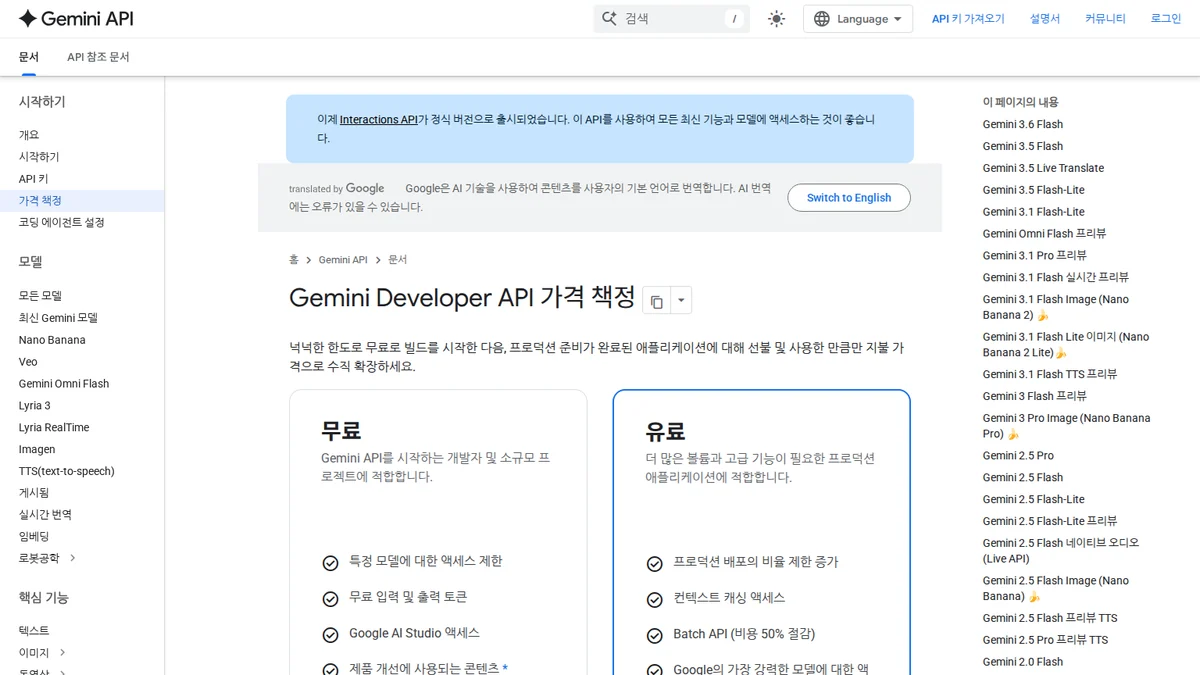The width and height of the screenshot is (1200, 675).
Task: Jump to Gemini 3.5 Live Translate section
Action: pyautogui.click(x=1043, y=168)
